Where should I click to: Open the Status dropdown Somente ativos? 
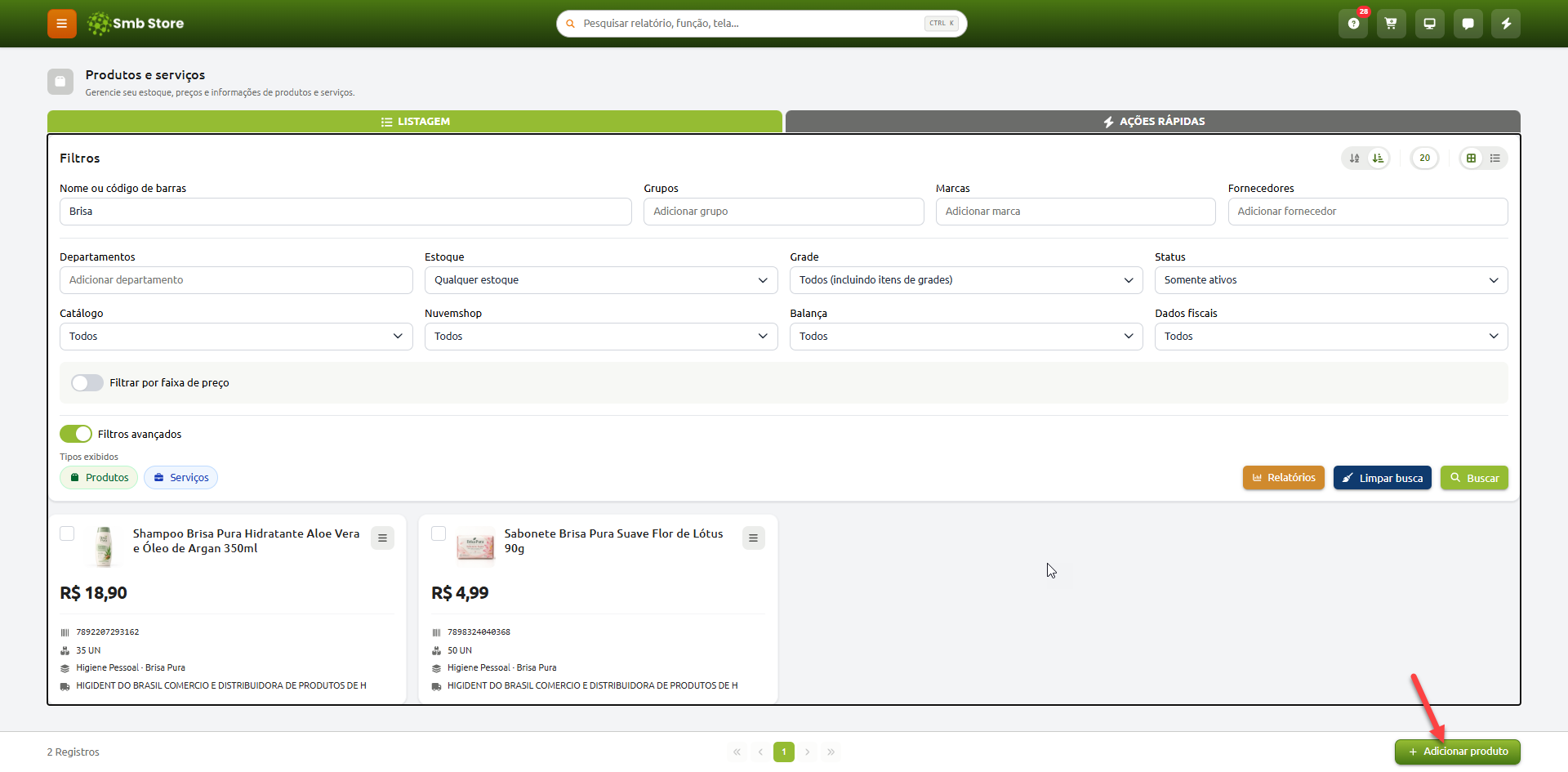point(1331,280)
